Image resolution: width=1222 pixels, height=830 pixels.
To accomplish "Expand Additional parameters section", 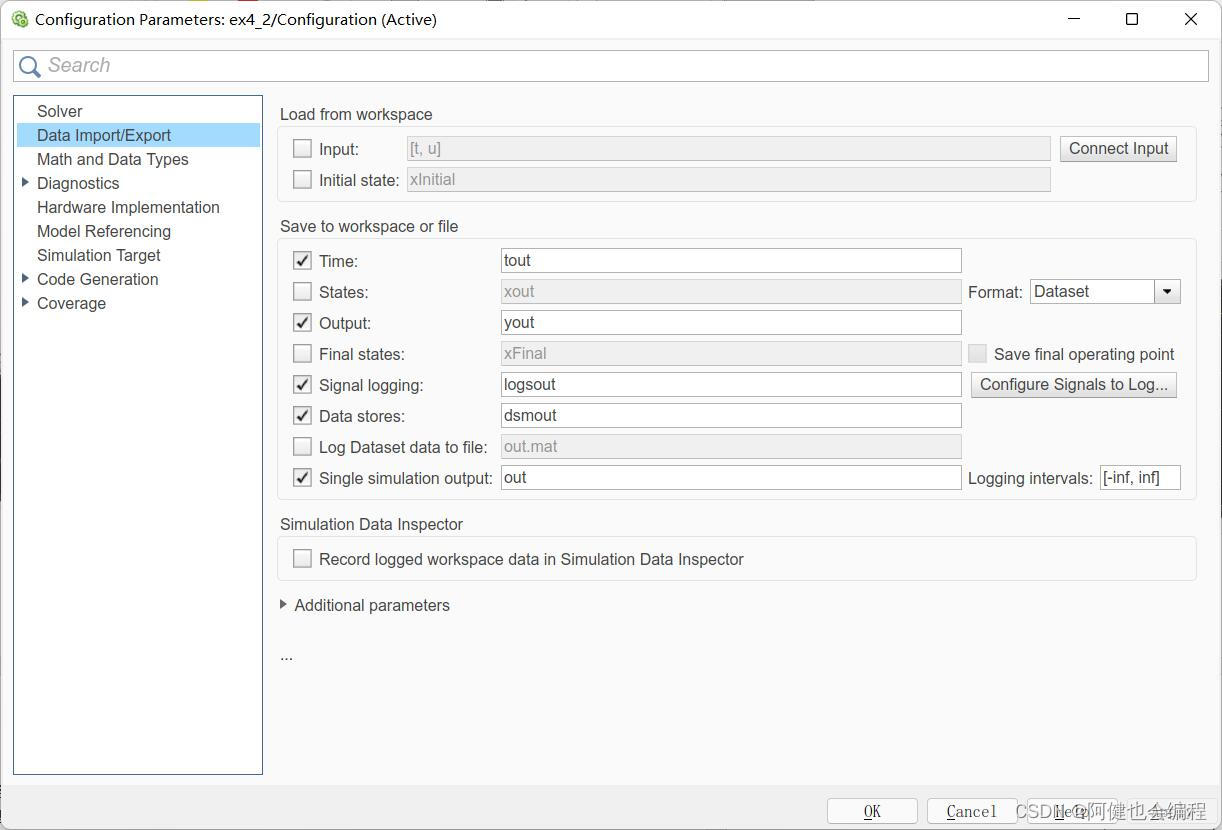I will (x=284, y=605).
